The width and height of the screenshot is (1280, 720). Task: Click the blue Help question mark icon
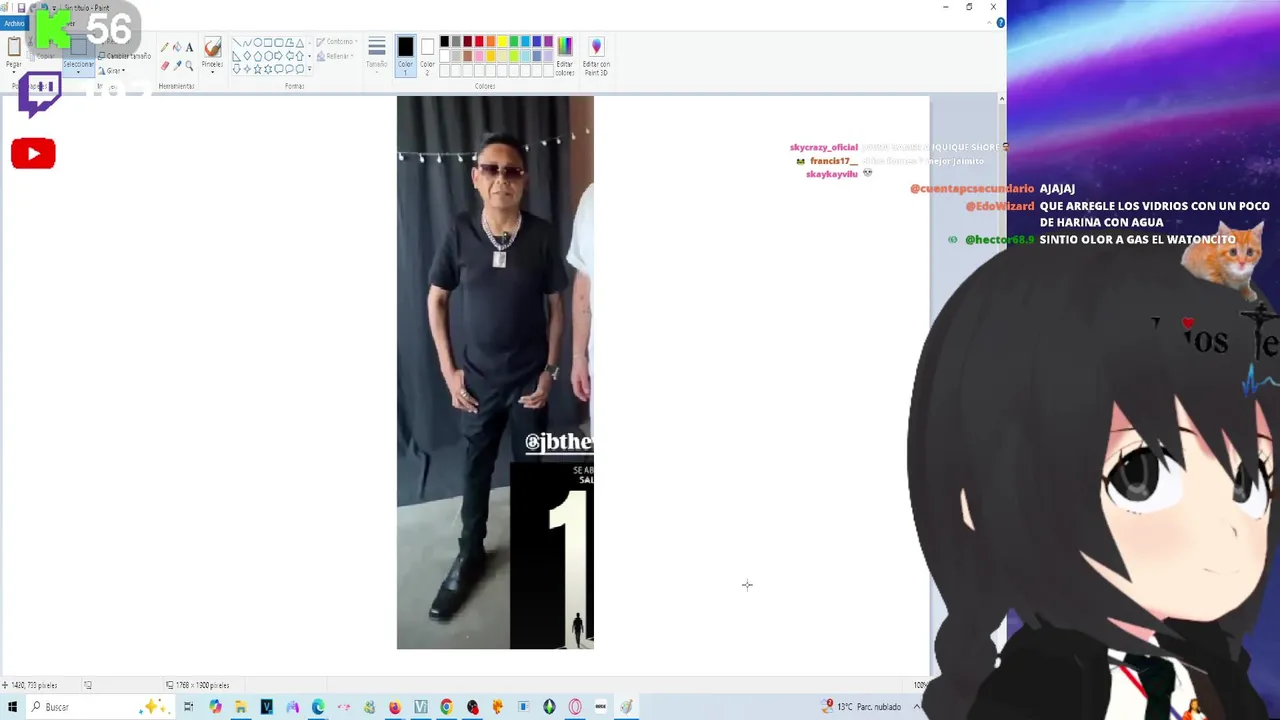[x=1000, y=22]
